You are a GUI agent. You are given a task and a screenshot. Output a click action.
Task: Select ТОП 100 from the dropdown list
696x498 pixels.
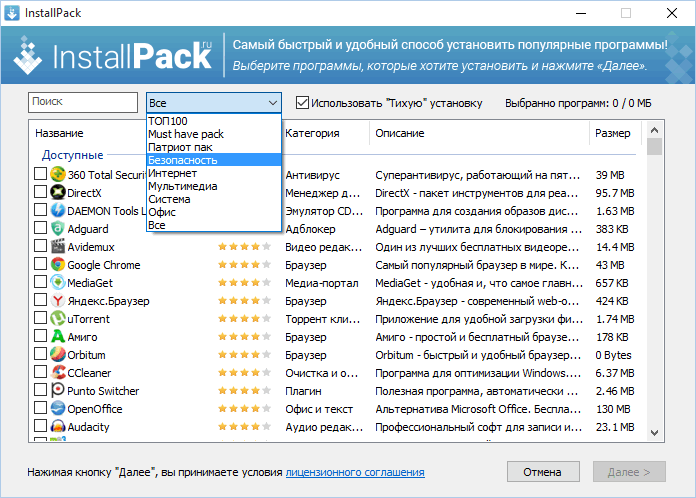tap(214, 121)
